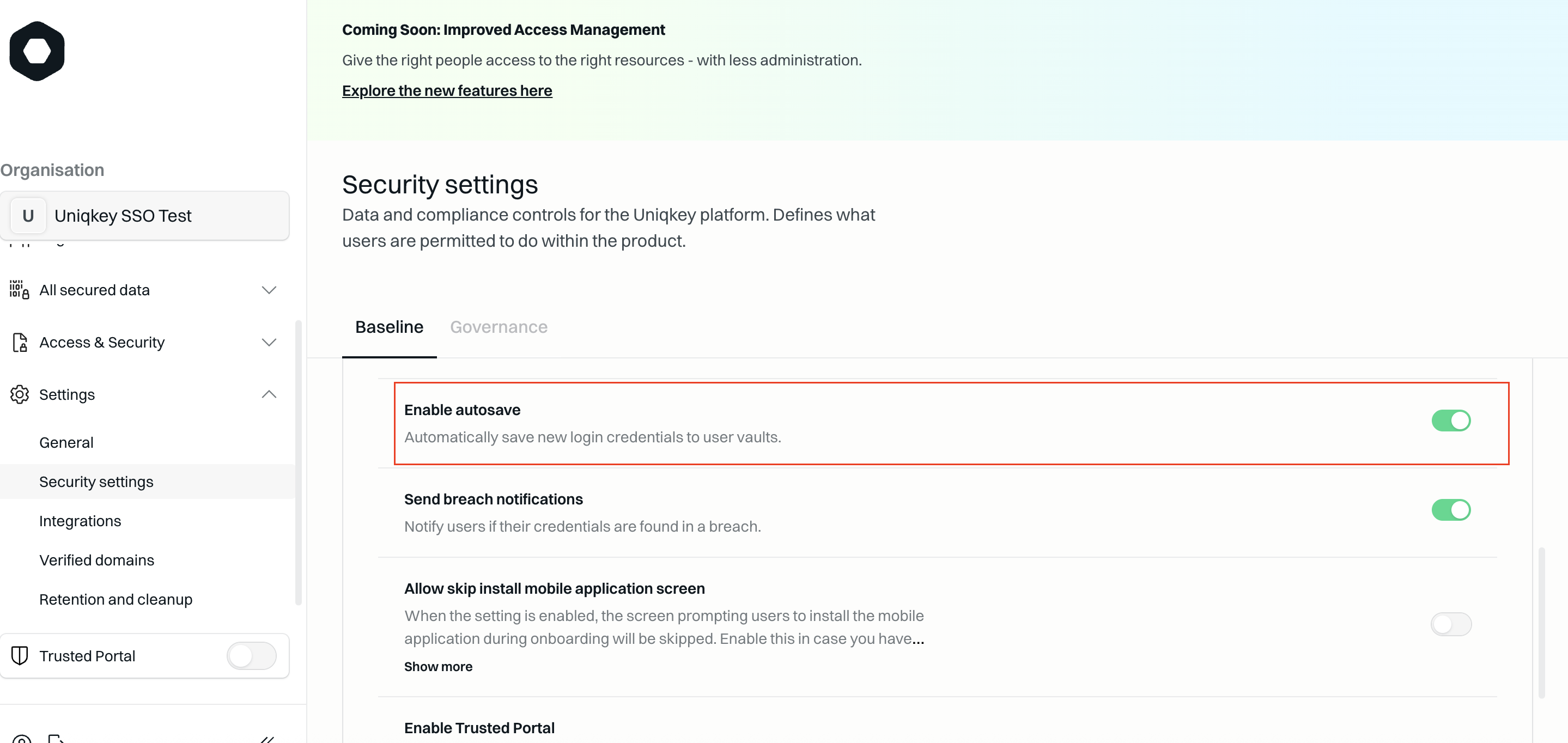Viewport: 1568px width, 743px height.
Task: Click the Settings gear icon
Action: [20, 394]
